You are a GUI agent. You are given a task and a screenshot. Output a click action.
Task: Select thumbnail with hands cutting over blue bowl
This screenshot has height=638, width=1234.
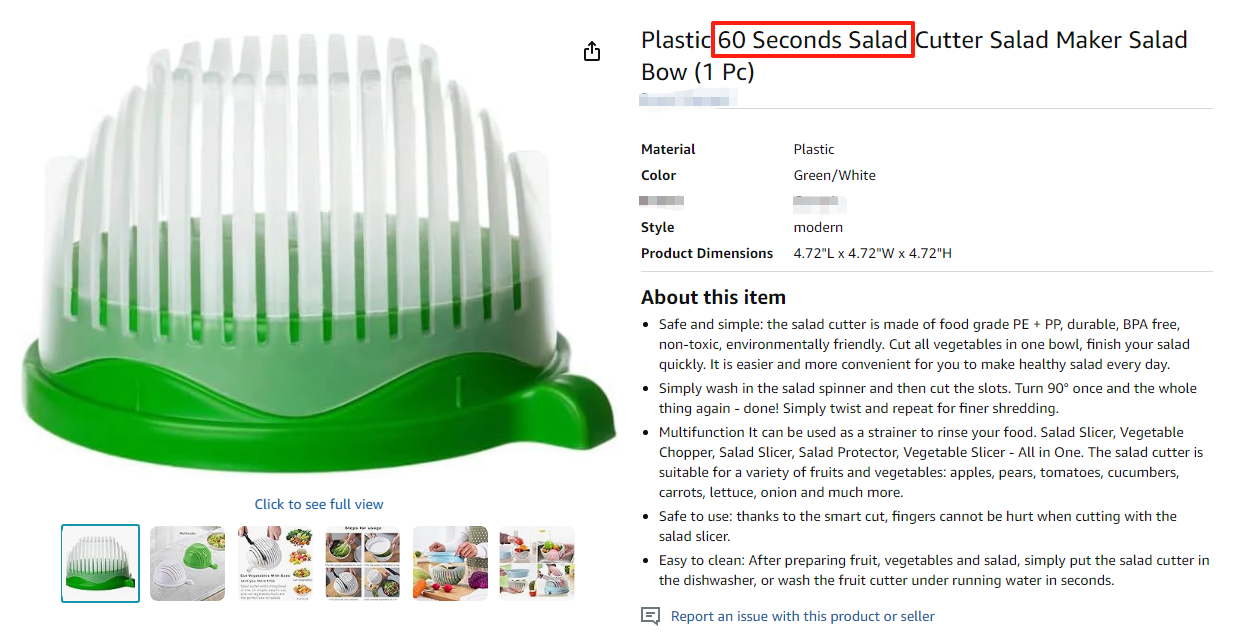coord(450,563)
